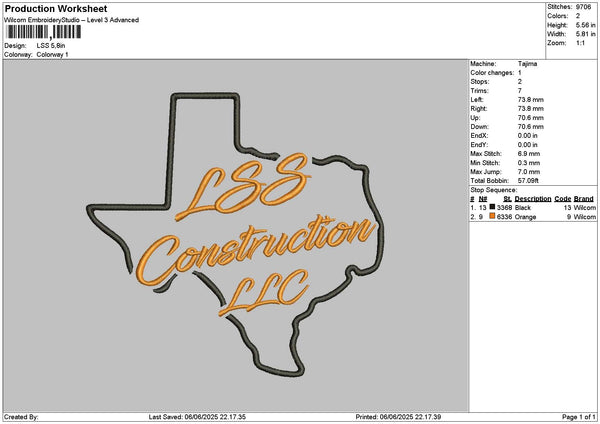Viewport: 600px width, 424px height.
Task: Select the Colorway 1 value
Action: tap(52, 55)
